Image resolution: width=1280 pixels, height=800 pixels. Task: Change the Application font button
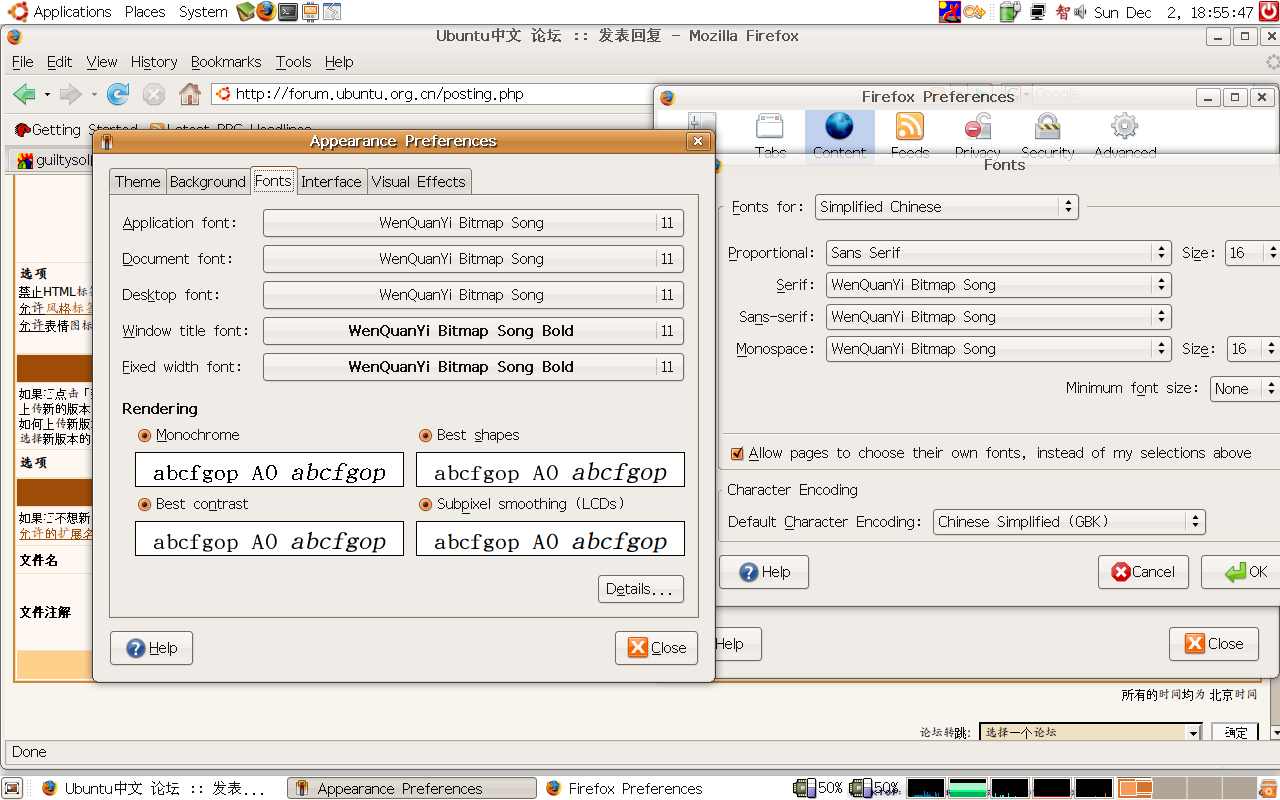(473, 223)
